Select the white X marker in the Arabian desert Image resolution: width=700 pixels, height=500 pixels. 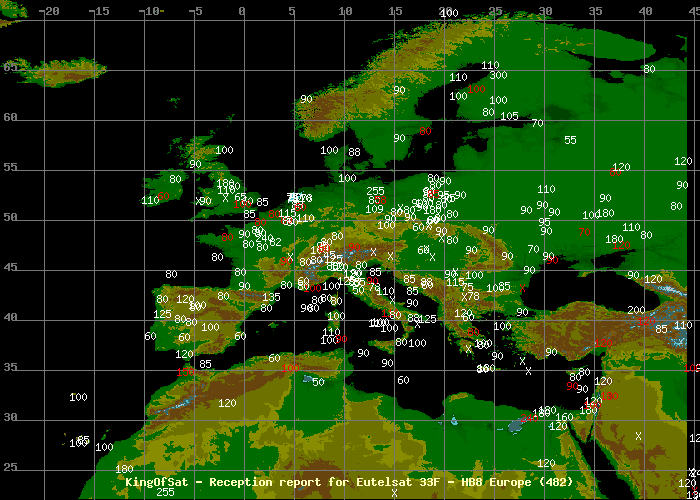638,436
